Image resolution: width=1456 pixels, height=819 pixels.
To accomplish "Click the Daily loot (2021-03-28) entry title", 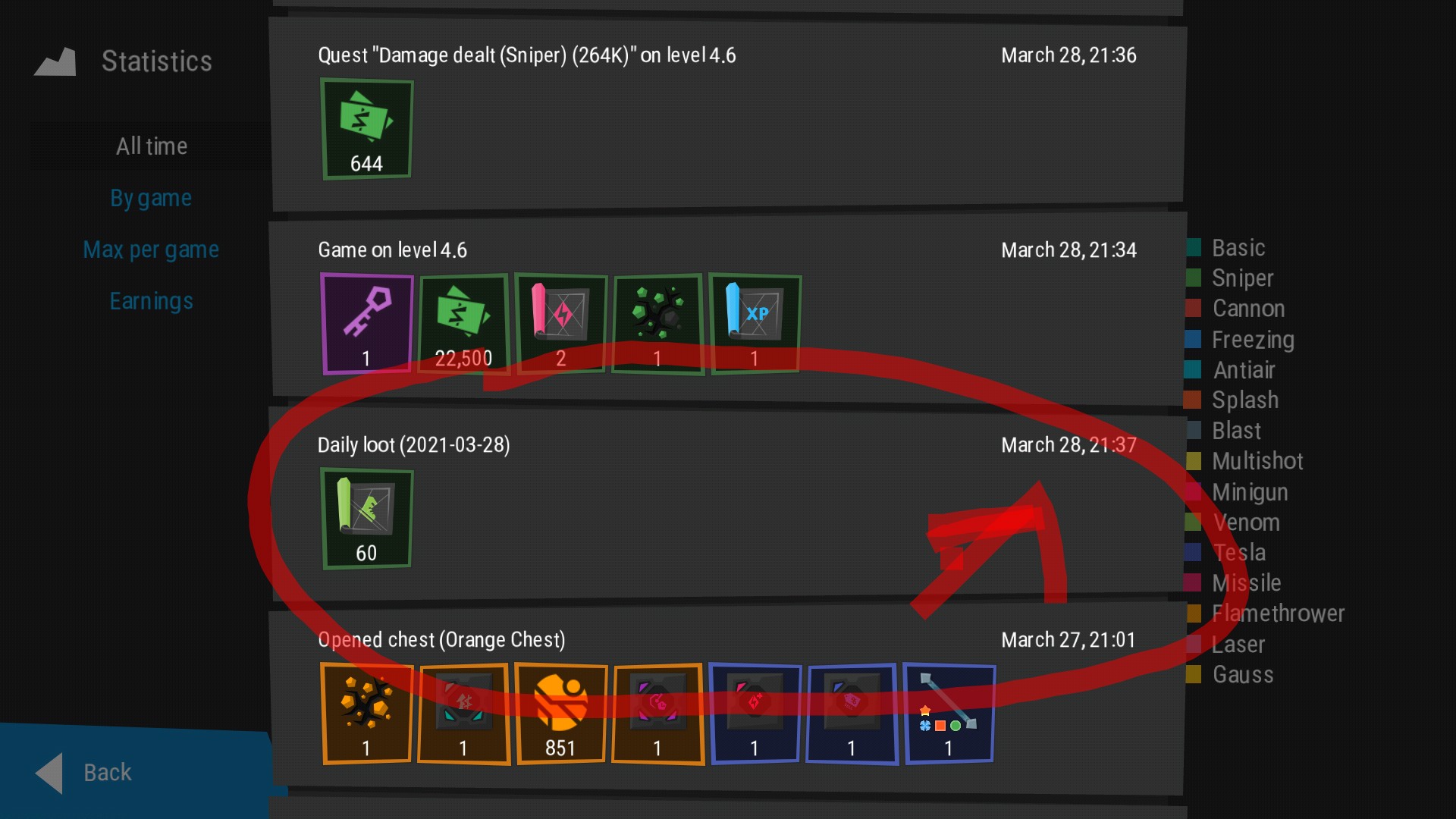I will coord(414,444).
